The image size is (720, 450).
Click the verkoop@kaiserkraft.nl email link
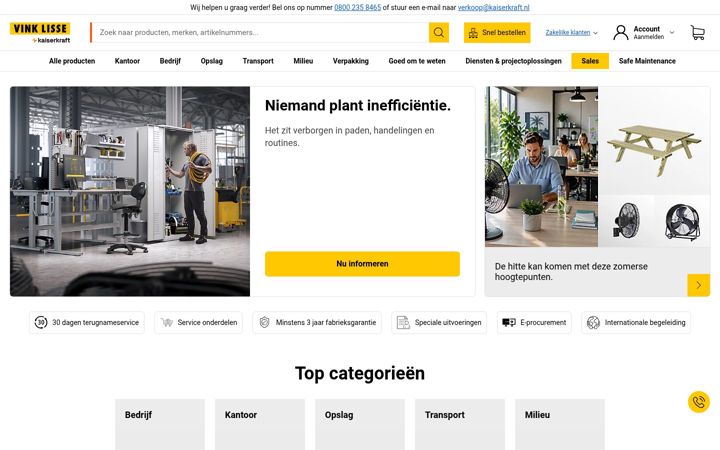[494, 7]
